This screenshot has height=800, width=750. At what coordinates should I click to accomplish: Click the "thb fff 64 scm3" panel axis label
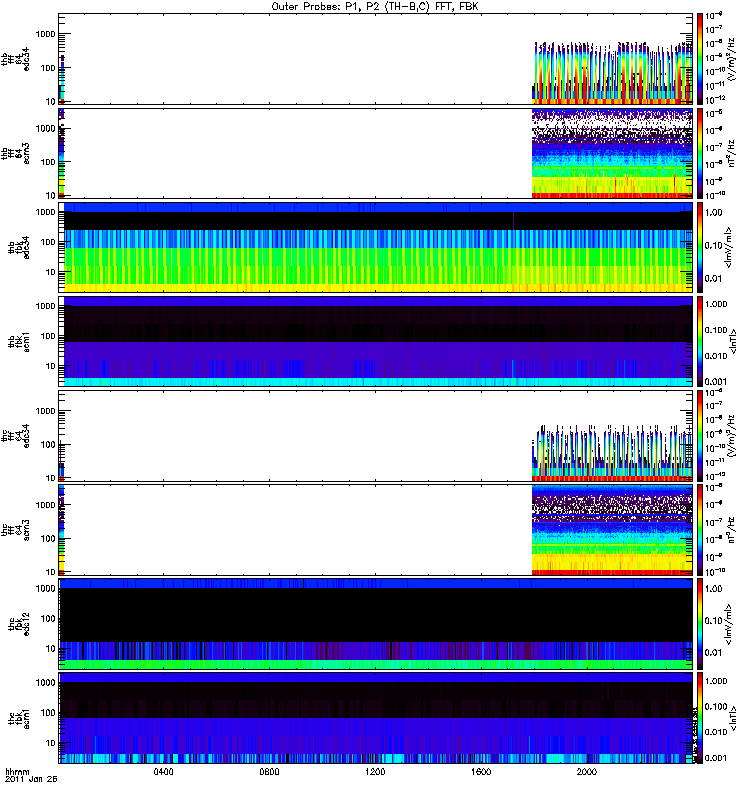tap(16, 153)
